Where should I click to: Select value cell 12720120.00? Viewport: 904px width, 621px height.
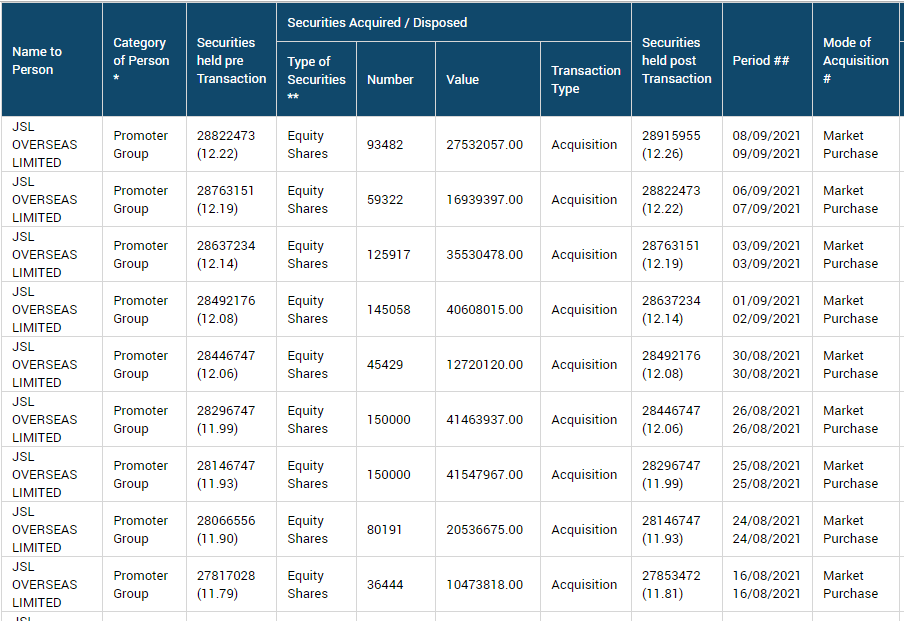point(488,364)
